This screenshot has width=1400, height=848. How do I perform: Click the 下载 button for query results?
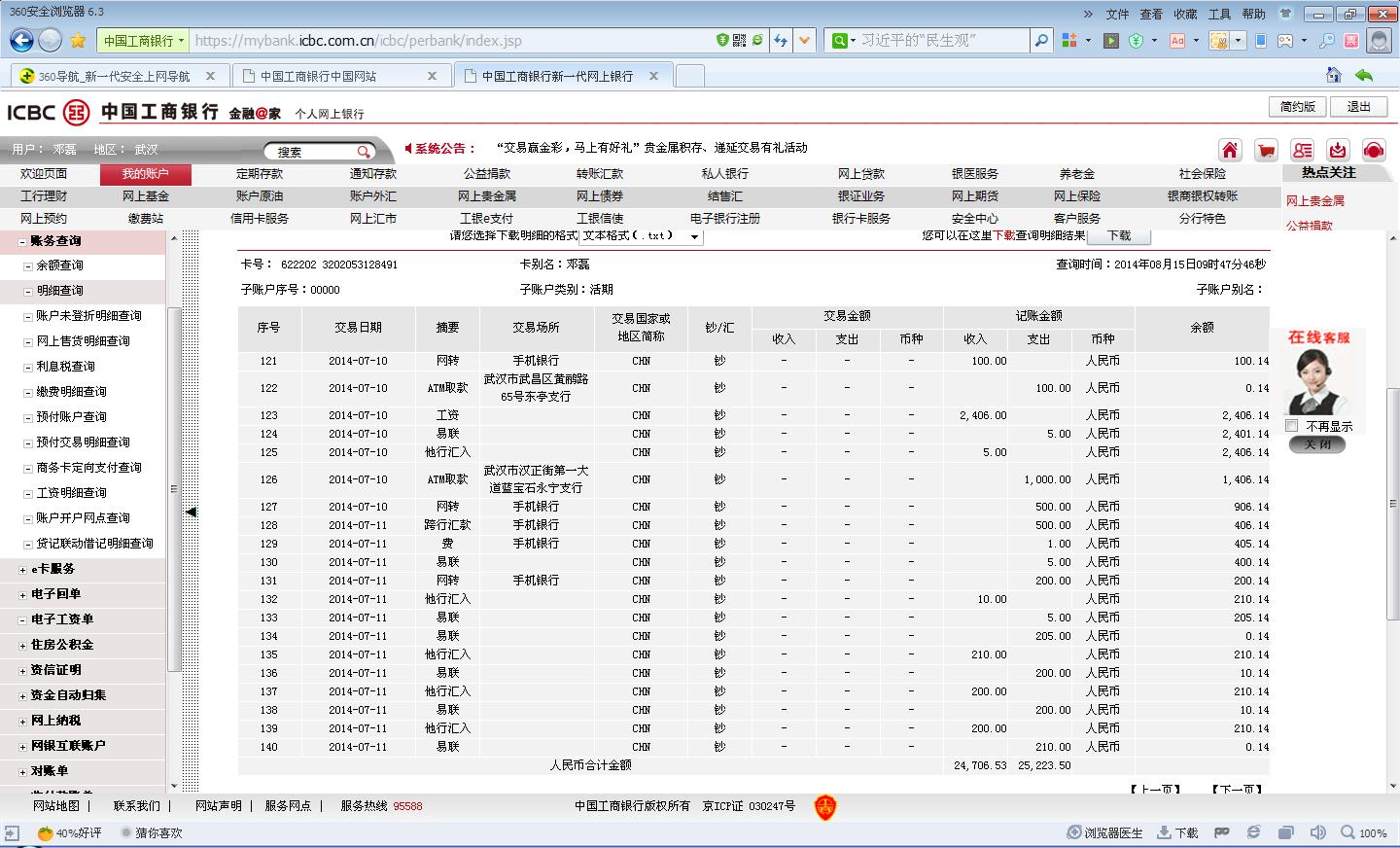click(x=1118, y=236)
